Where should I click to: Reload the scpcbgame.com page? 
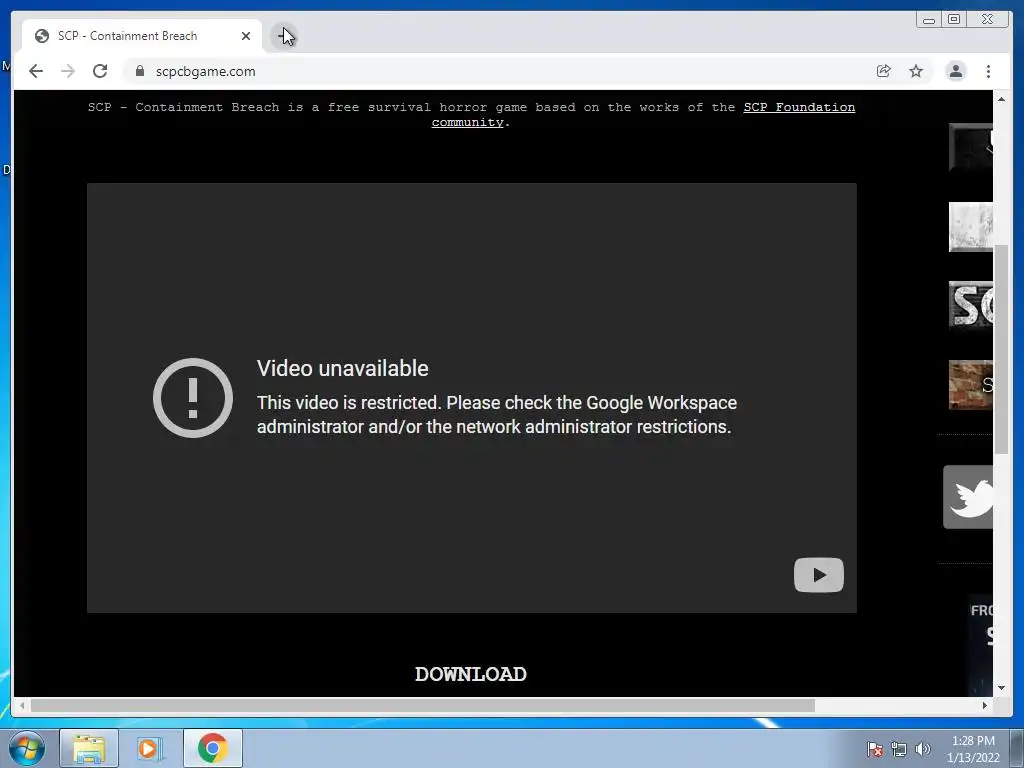pyautogui.click(x=100, y=71)
